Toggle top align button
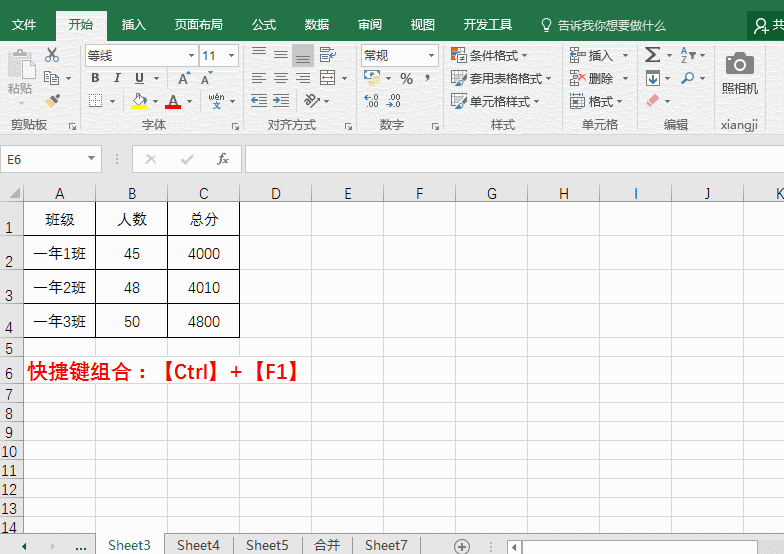 pyautogui.click(x=258, y=54)
